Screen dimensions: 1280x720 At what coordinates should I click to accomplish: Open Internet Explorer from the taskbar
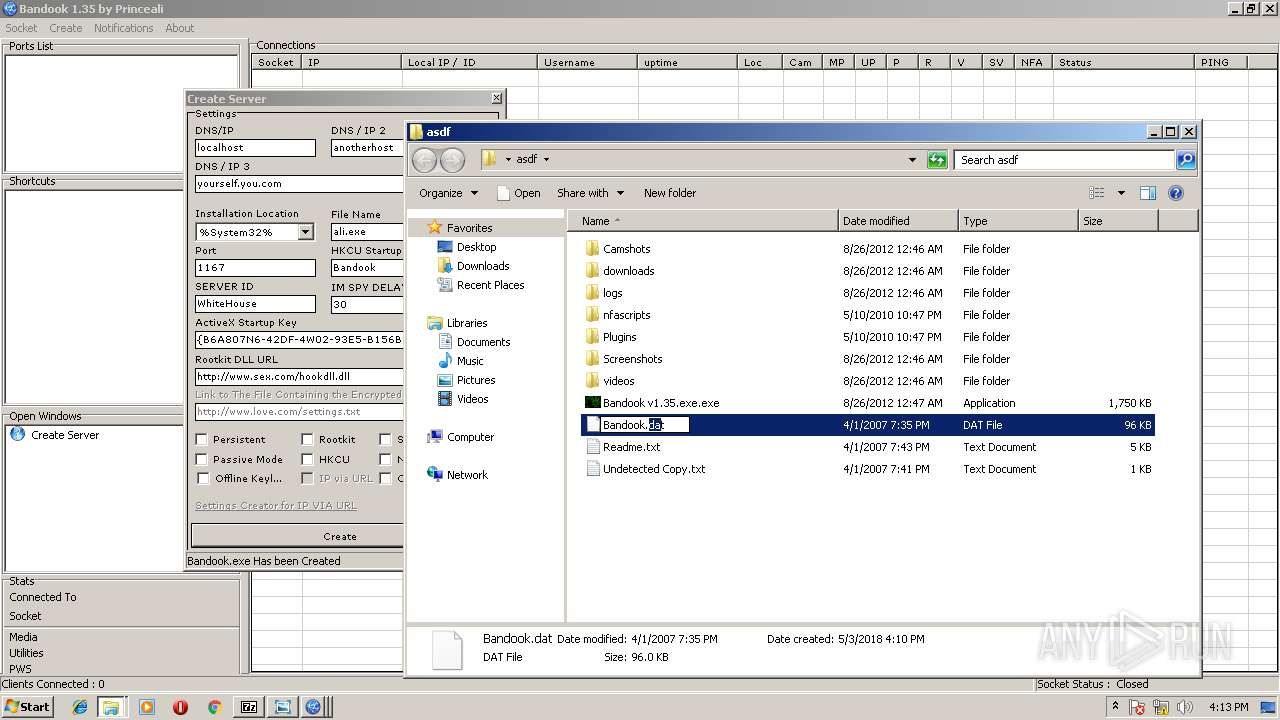[80, 707]
